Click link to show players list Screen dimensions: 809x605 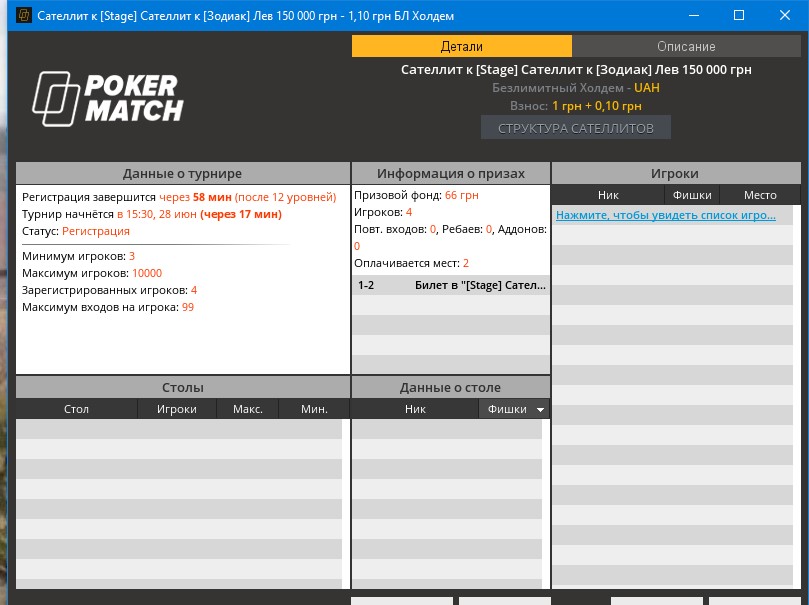tap(666, 215)
